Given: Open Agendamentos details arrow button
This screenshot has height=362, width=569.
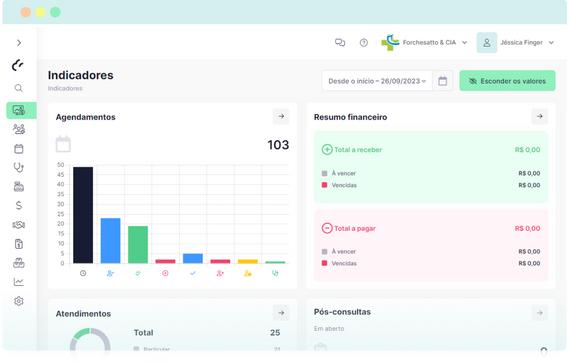Looking at the screenshot, I should 281,116.
